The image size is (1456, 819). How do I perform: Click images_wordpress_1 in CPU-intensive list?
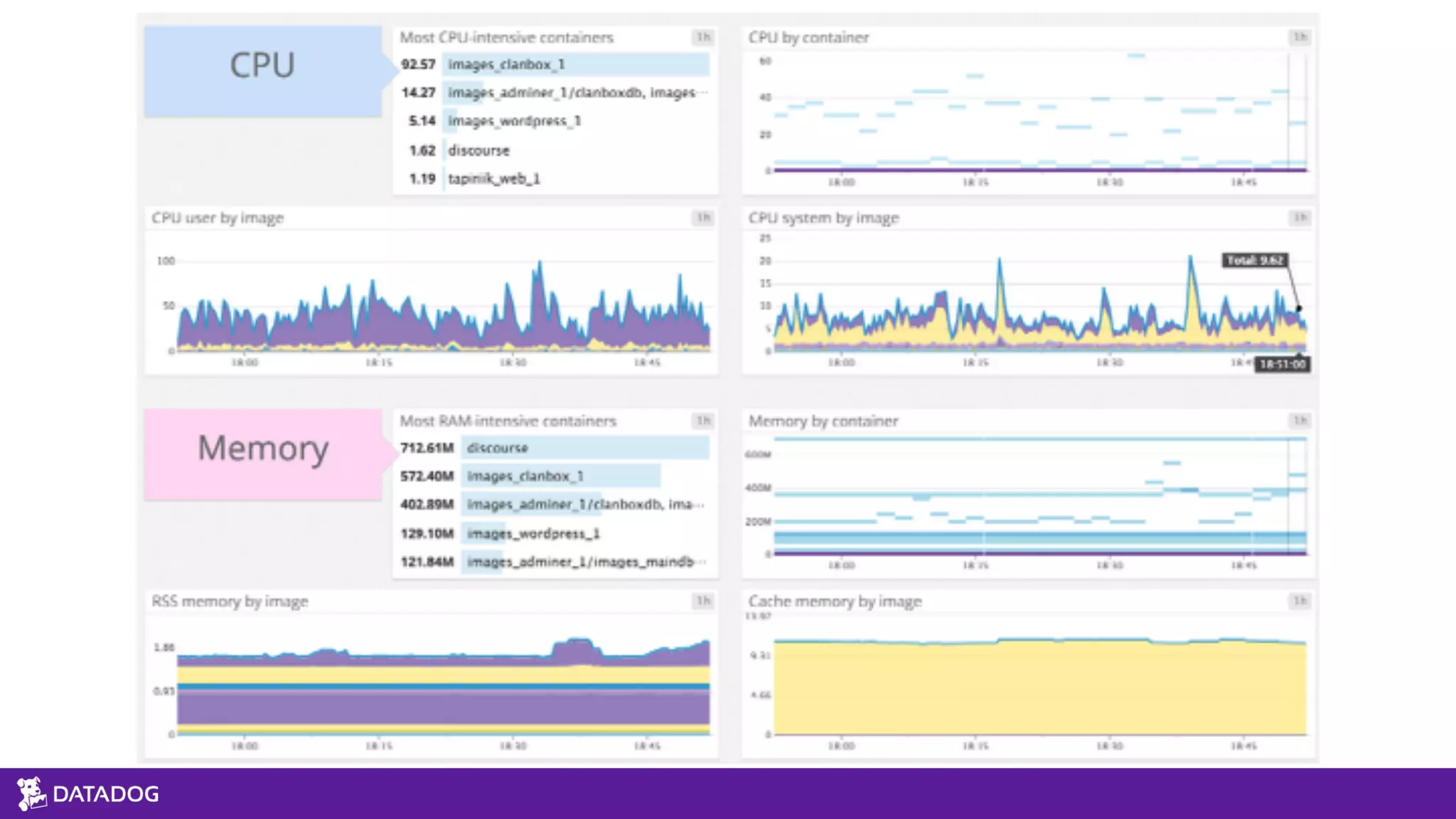514,121
